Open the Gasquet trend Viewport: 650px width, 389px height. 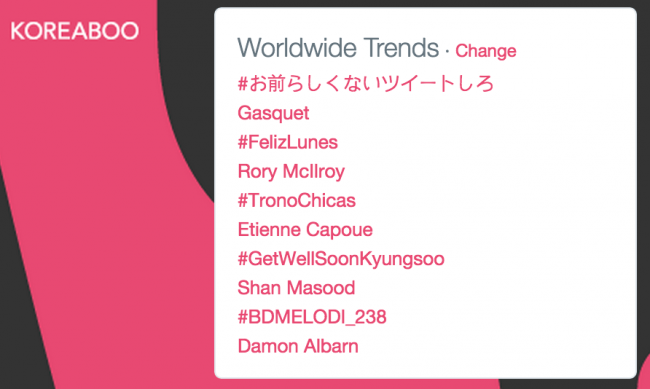pos(273,113)
